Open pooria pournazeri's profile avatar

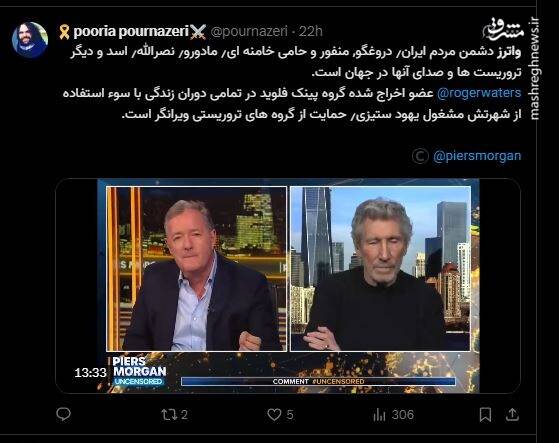[x=30, y=39]
